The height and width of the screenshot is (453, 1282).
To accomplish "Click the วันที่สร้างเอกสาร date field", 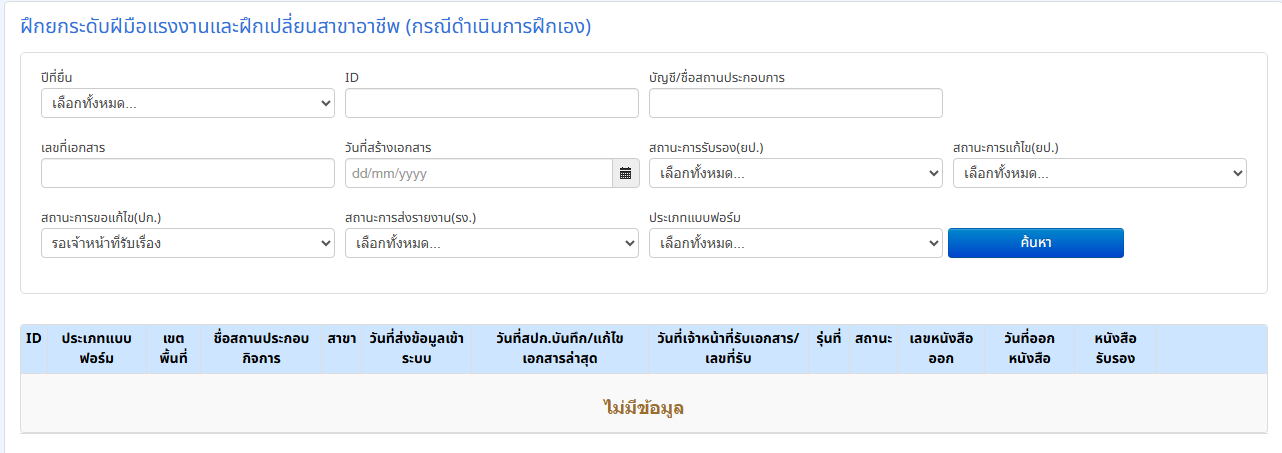I will click(478, 173).
